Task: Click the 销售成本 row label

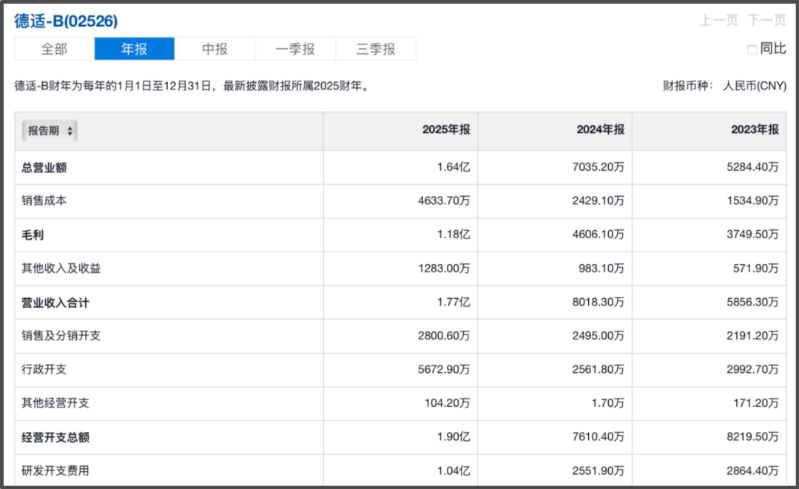Action: click(44, 201)
